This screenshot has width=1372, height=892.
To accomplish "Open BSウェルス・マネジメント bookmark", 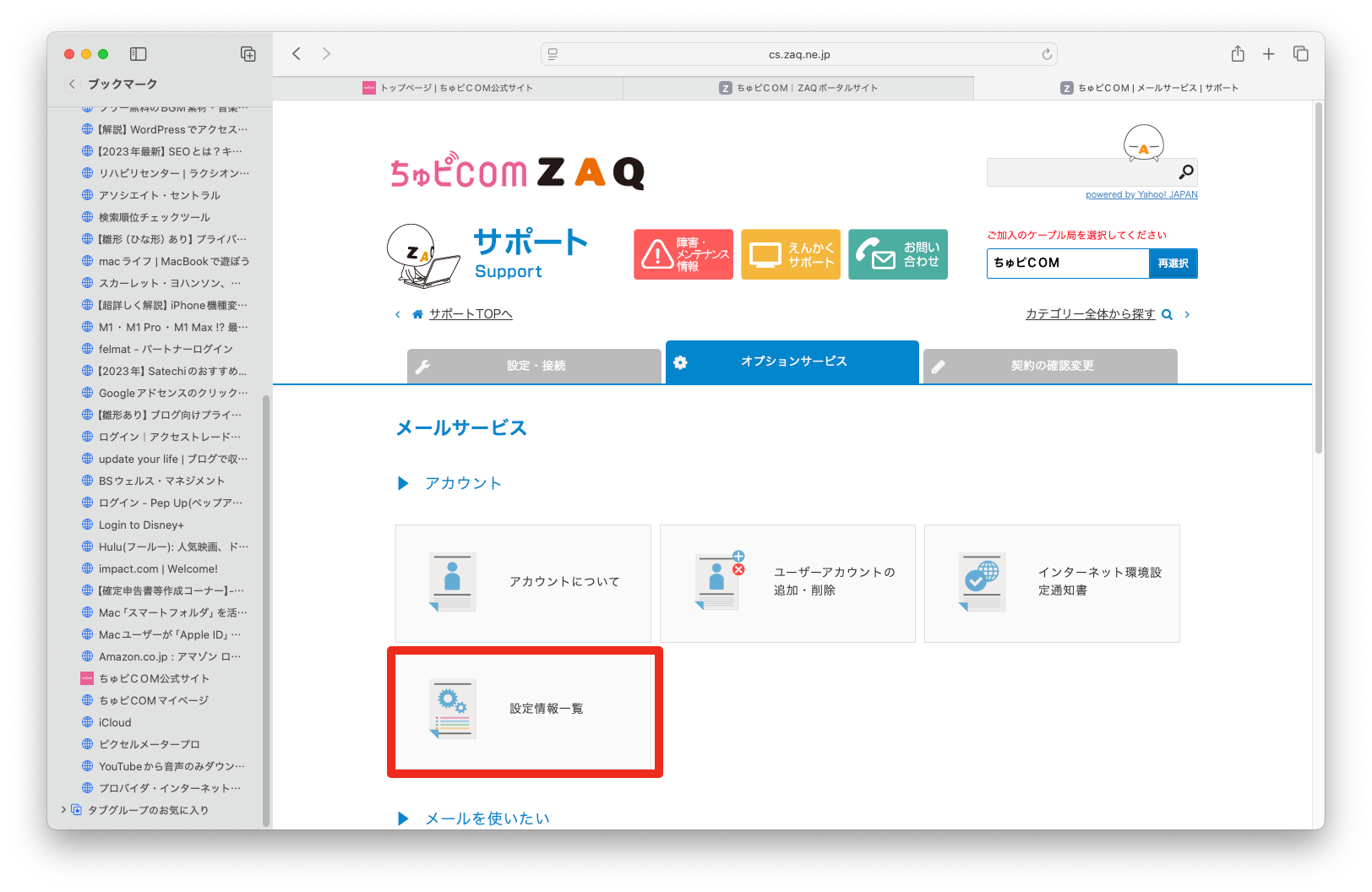I will [x=155, y=481].
